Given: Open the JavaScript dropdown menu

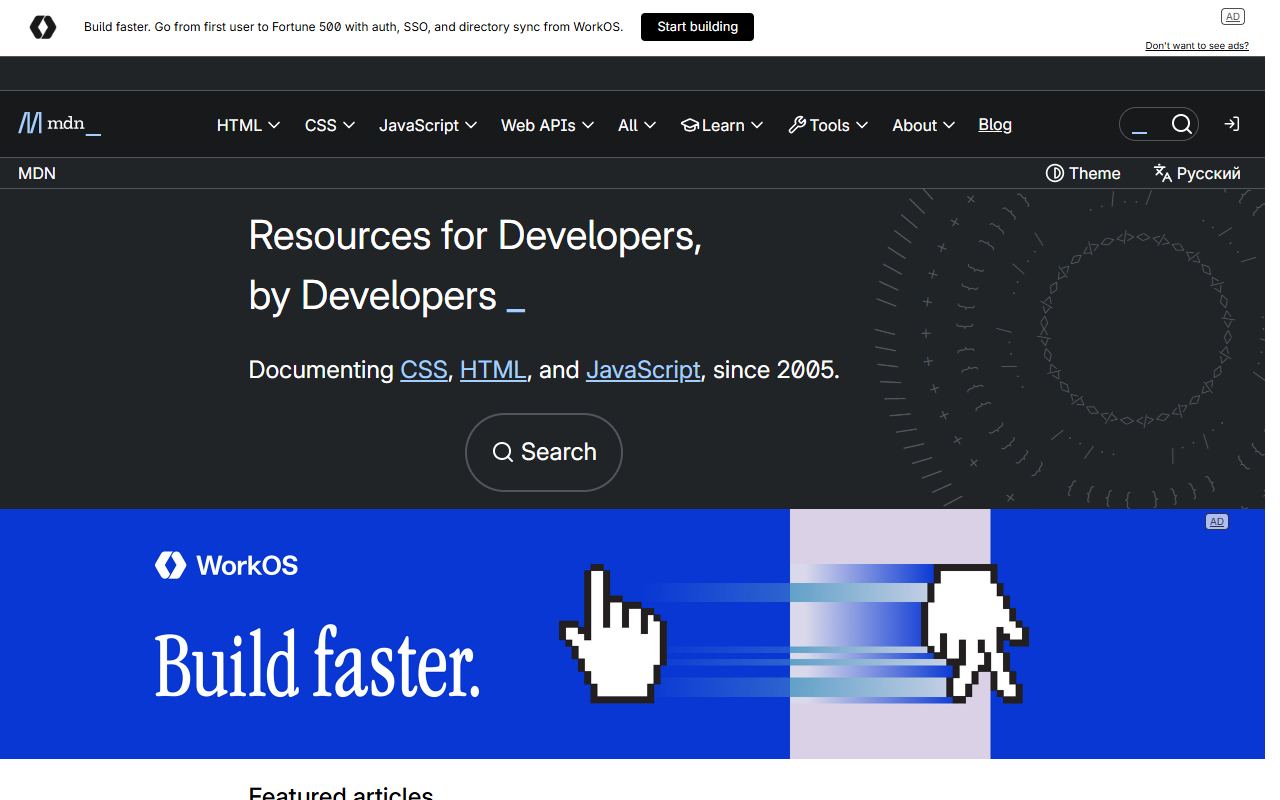Looking at the screenshot, I should [x=428, y=125].
